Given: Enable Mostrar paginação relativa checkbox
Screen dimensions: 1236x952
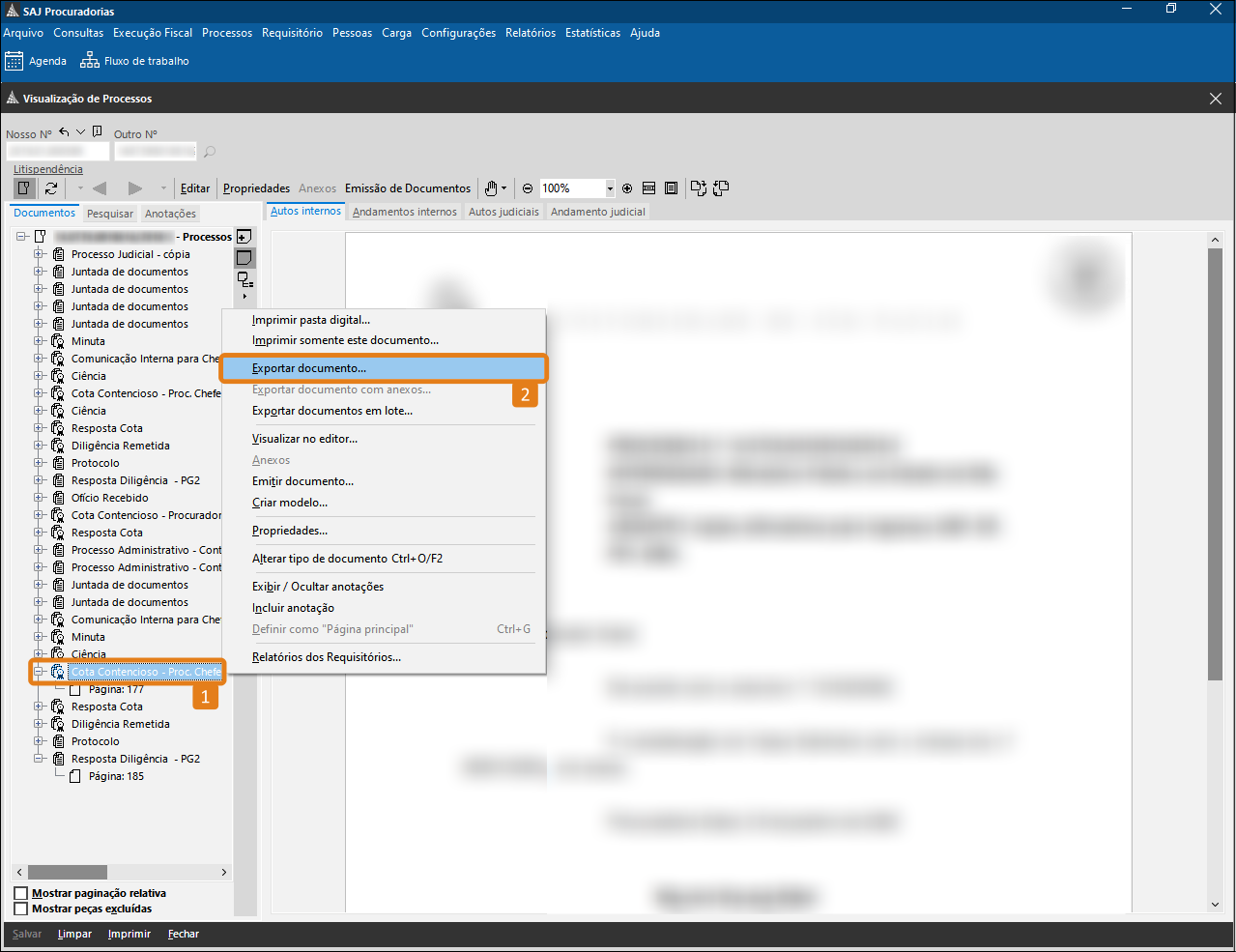Looking at the screenshot, I should [21, 893].
